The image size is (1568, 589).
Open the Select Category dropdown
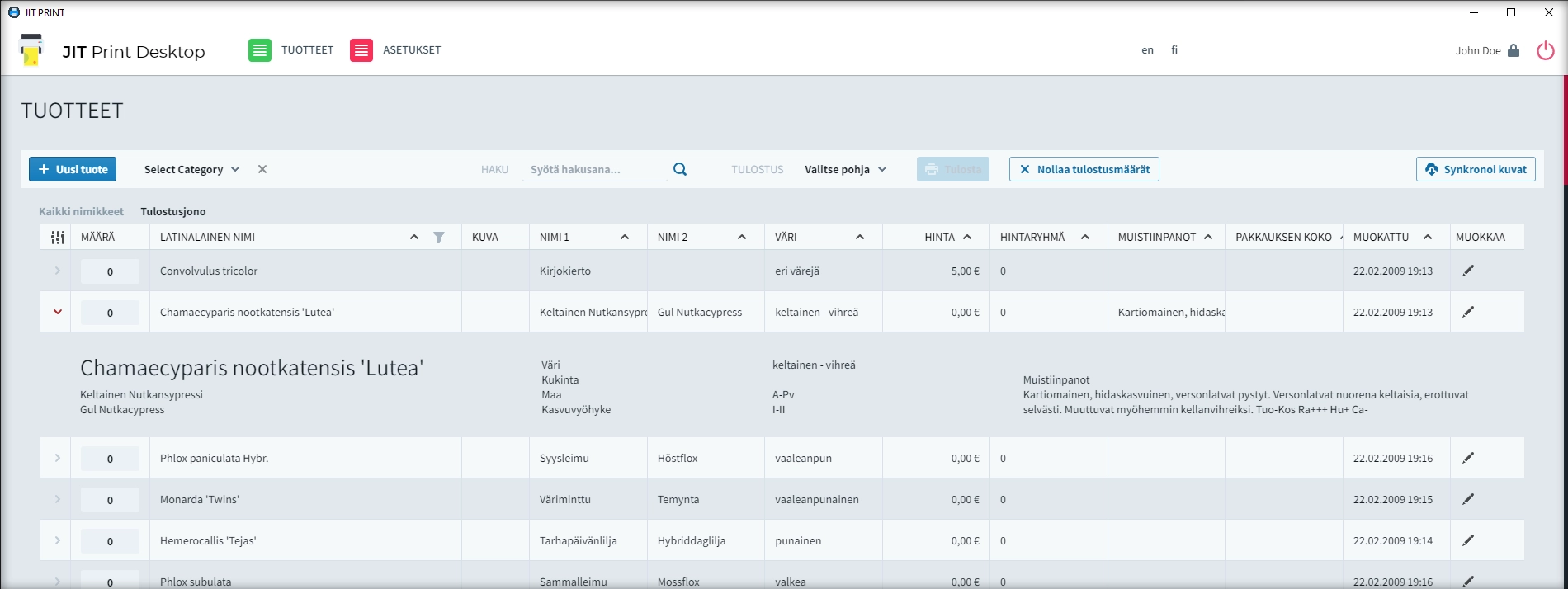(x=191, y=169)
